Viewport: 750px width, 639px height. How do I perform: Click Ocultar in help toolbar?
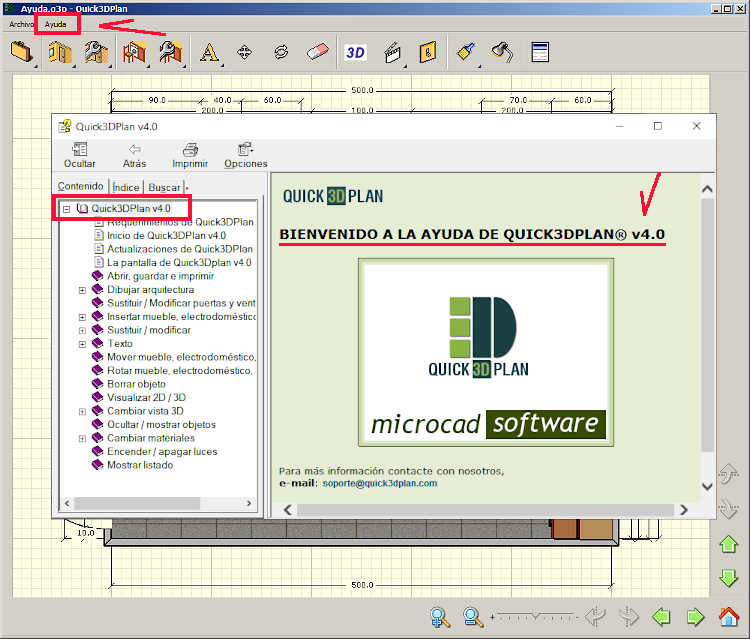tap(80, 155)
